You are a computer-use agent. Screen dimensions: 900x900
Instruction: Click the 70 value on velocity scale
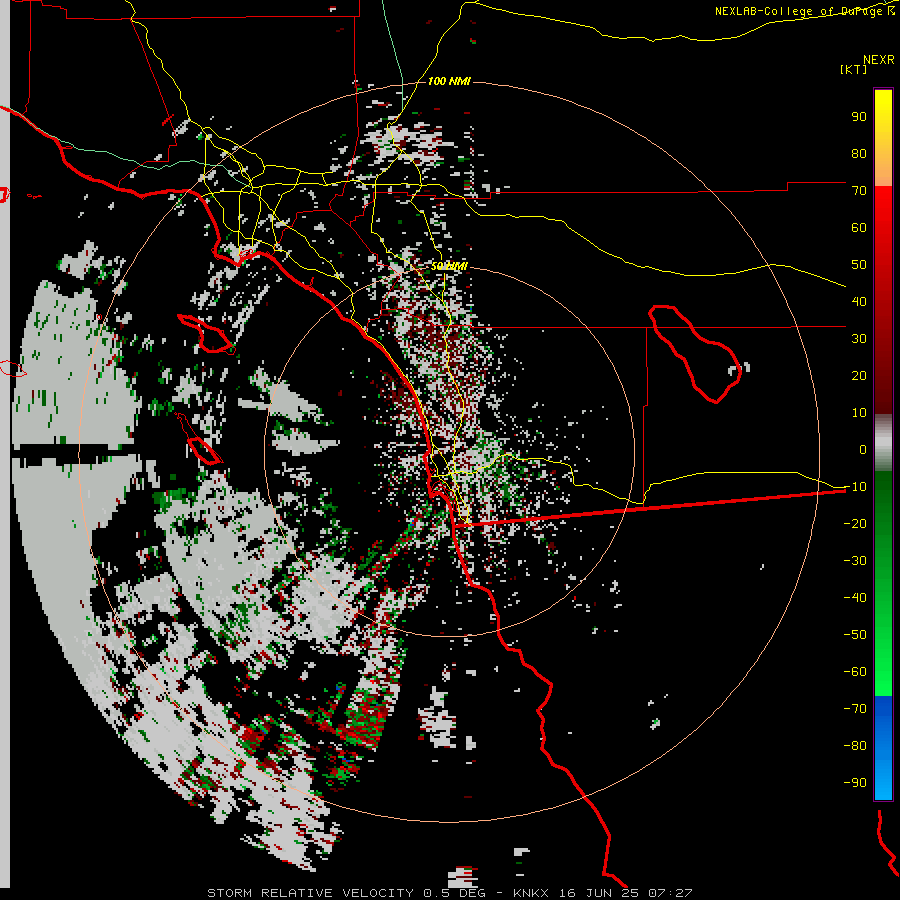coord(859,191)
